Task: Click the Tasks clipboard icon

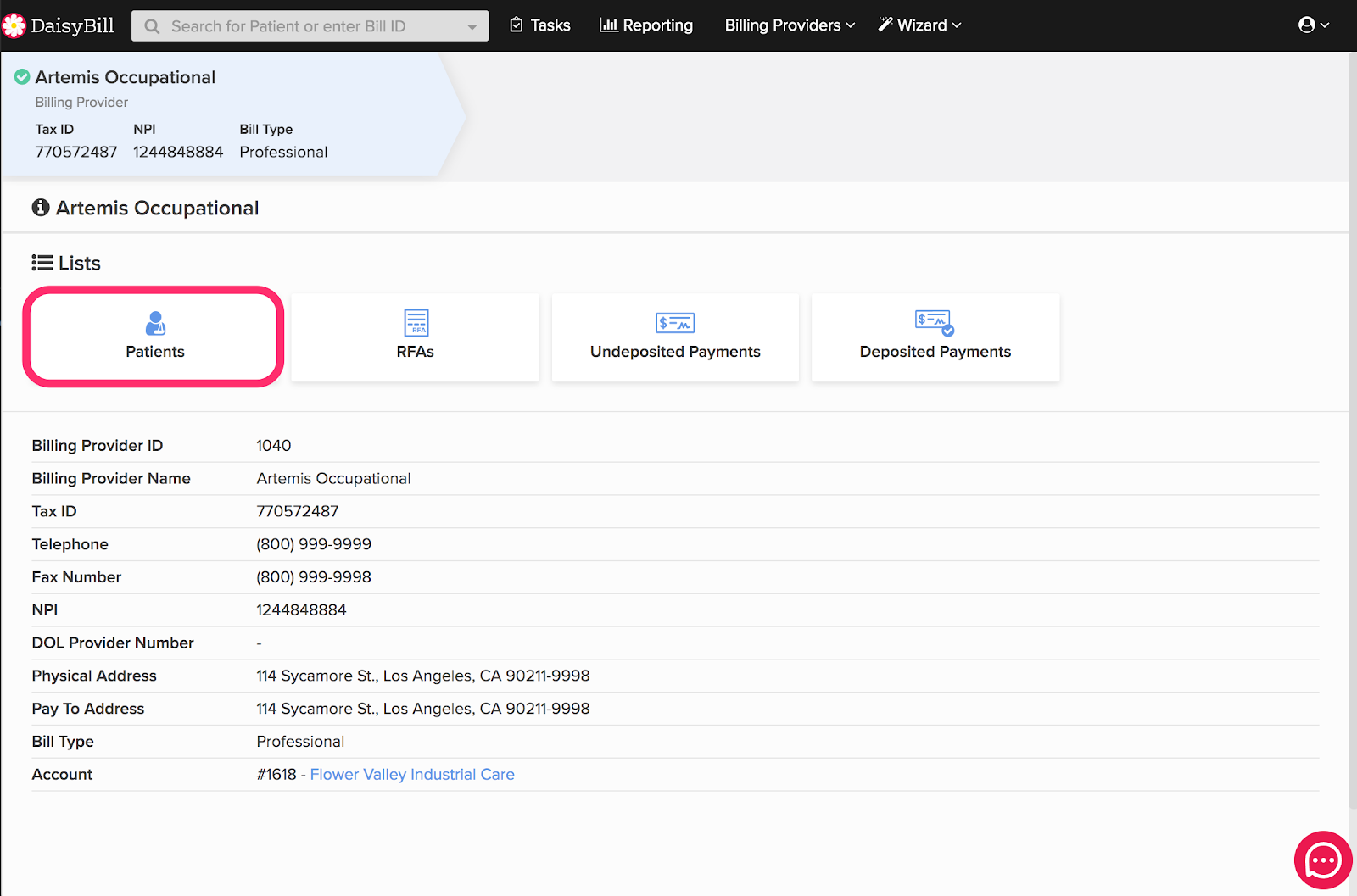Action: pos(517,25)
